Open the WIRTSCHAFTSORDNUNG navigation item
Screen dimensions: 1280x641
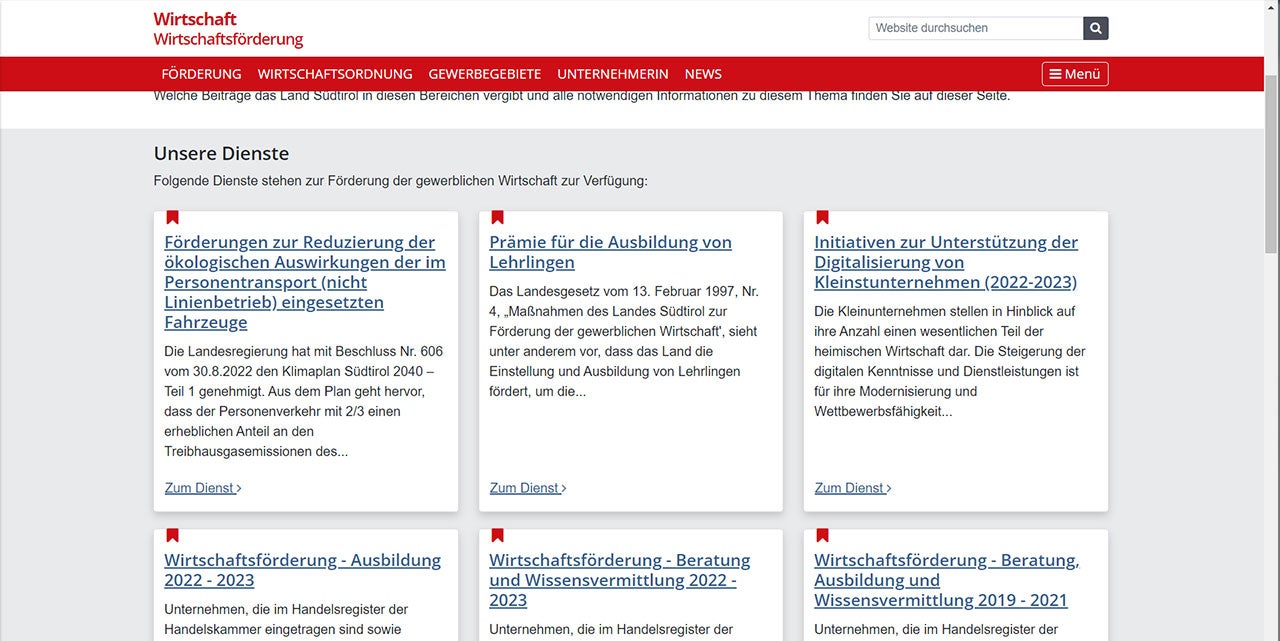tap(335, 74)
